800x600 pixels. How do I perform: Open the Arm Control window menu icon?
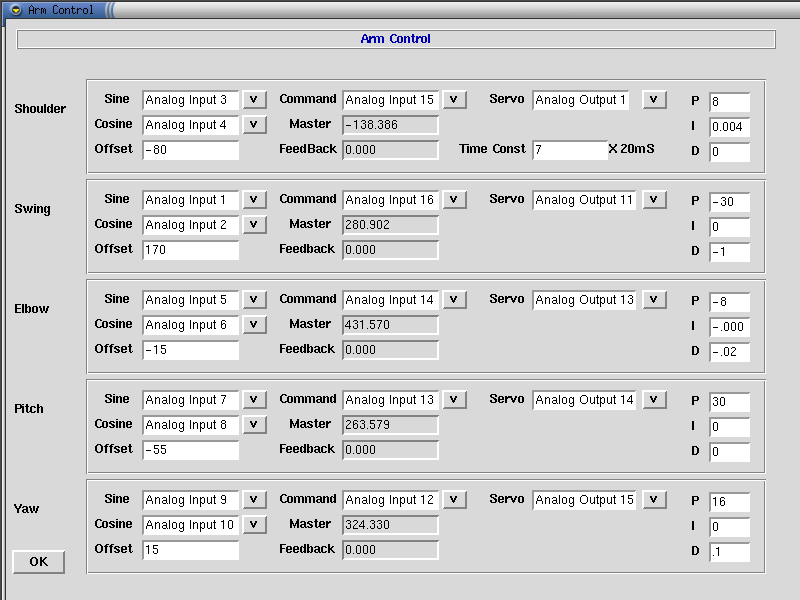[16, 10]
